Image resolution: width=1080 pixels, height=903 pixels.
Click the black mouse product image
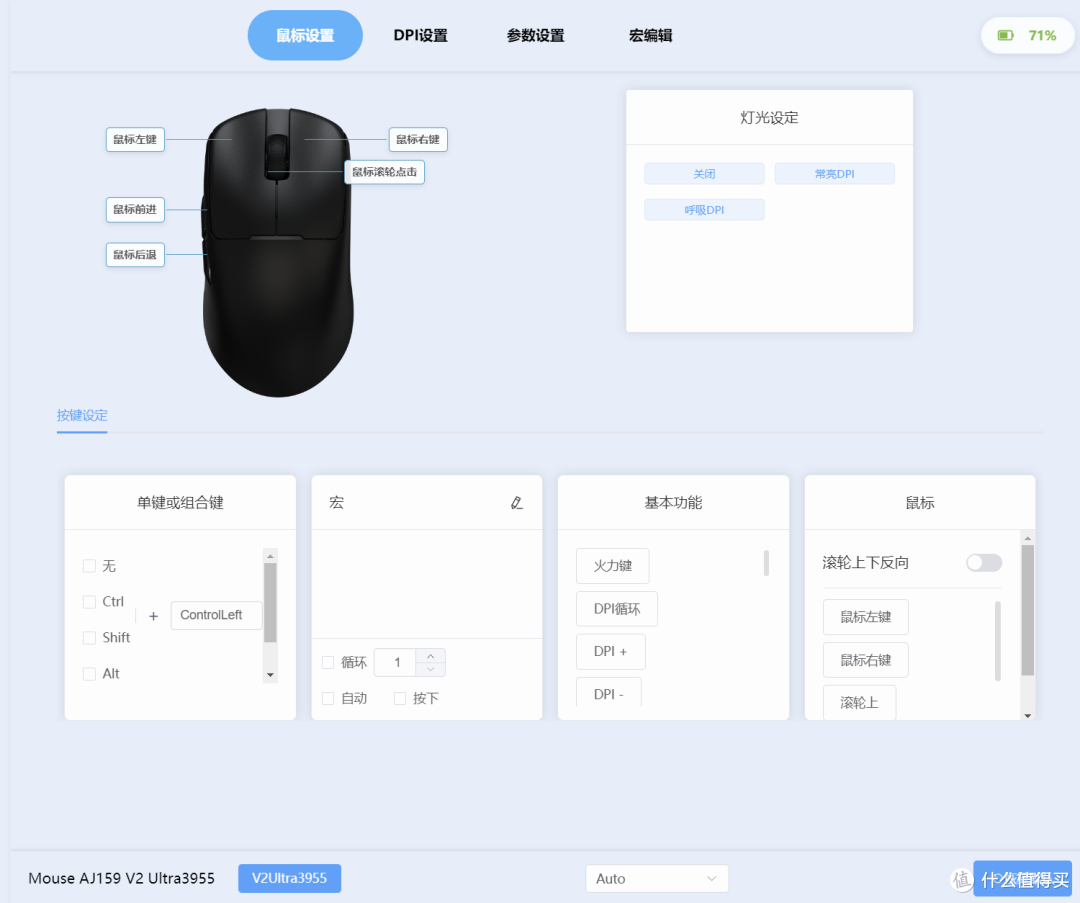(x=278, y=252)
